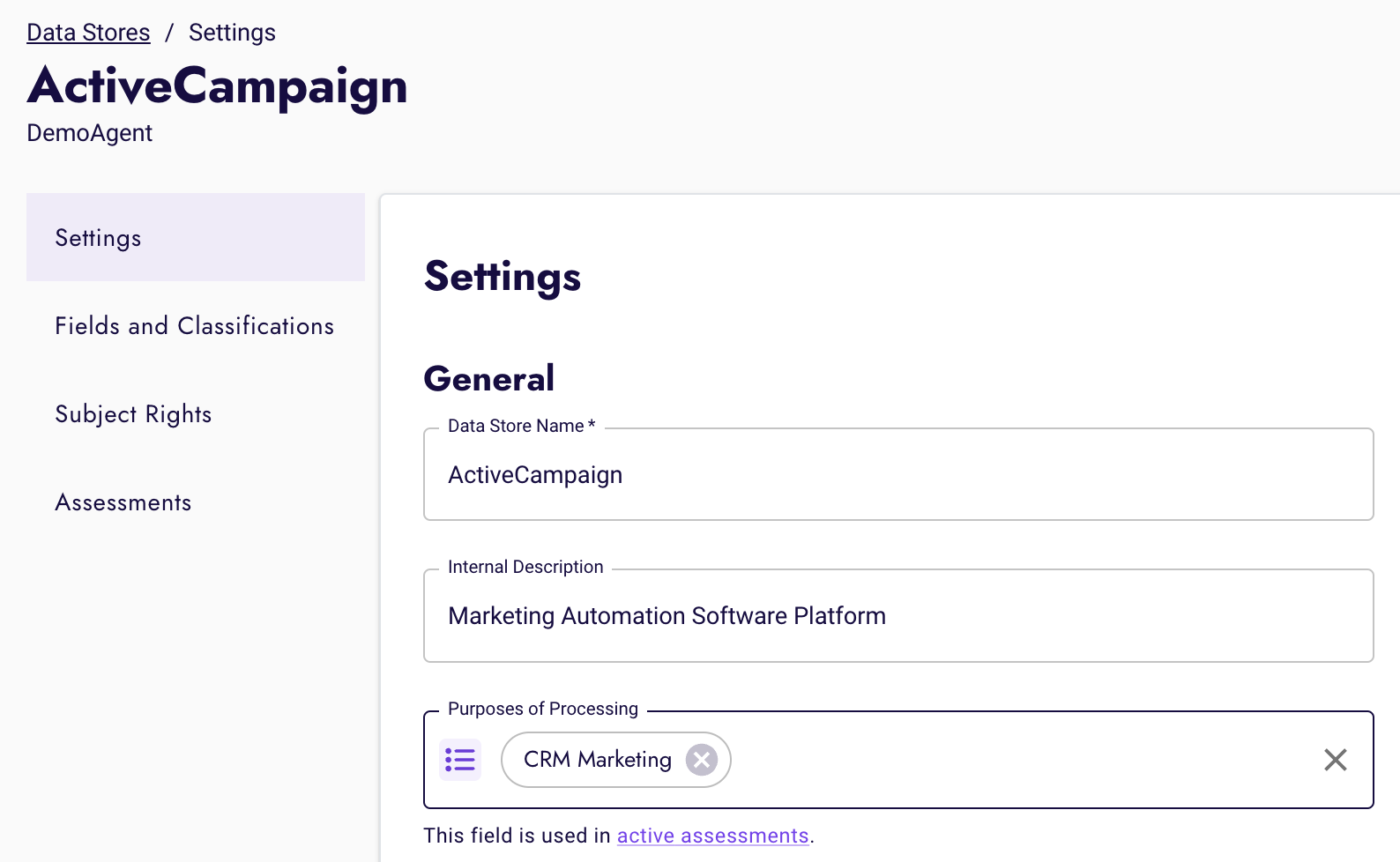Click the ActiveCampaign page title
Viewport: 1400px width, 862px height.
tap(217, 86)
